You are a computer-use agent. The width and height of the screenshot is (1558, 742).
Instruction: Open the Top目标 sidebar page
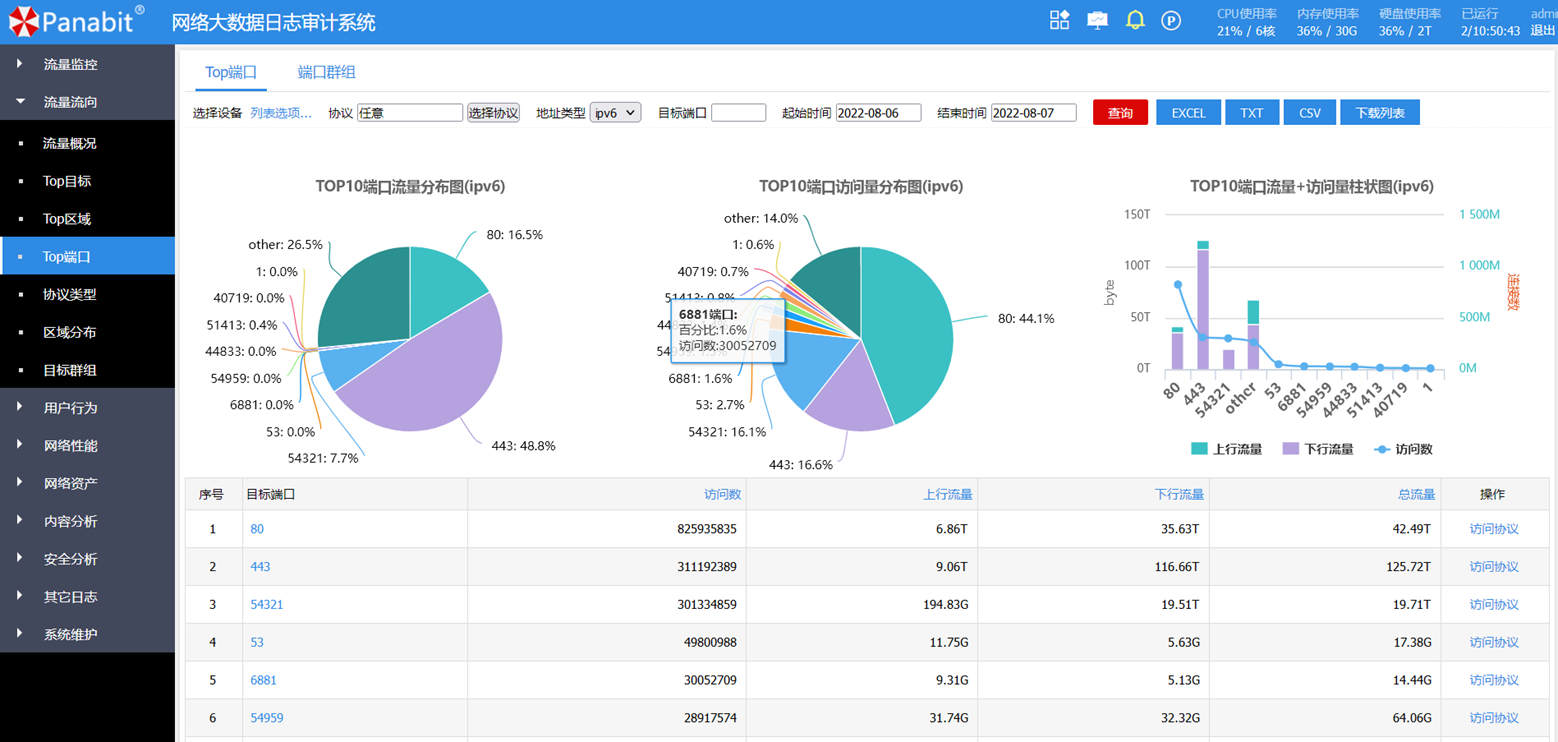coord(87,181)
